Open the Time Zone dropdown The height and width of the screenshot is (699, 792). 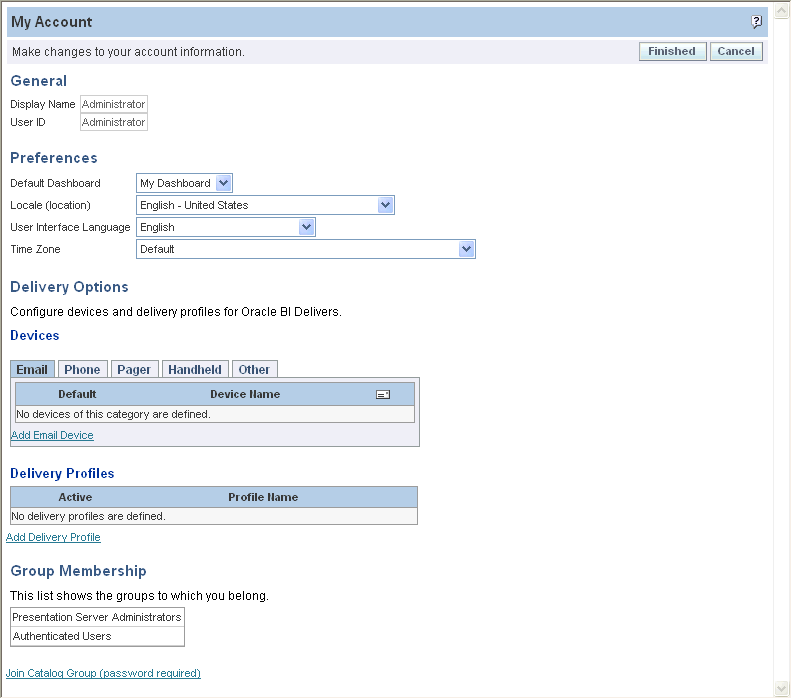306,249
